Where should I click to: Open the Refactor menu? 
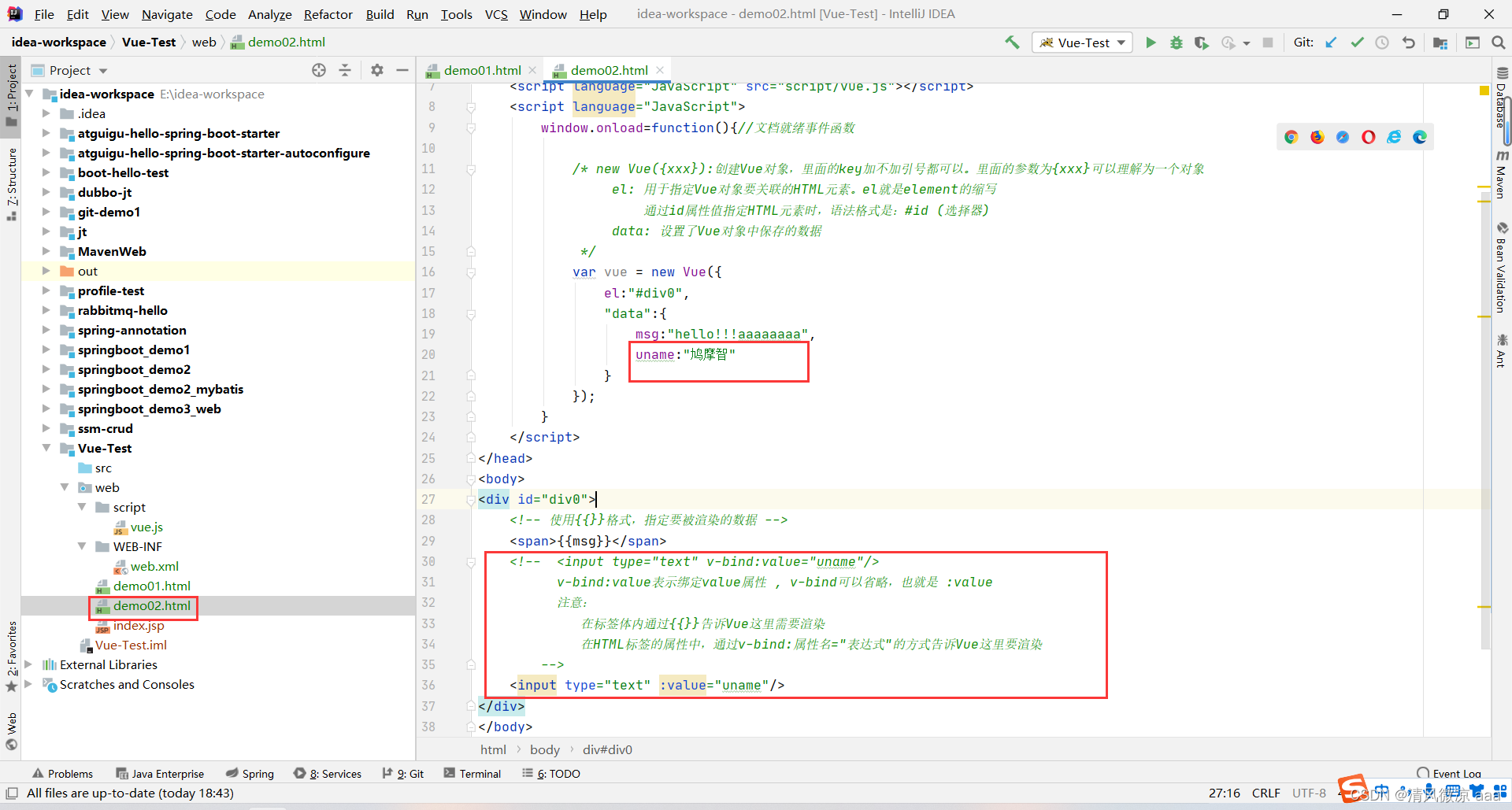tap(328, 14)
